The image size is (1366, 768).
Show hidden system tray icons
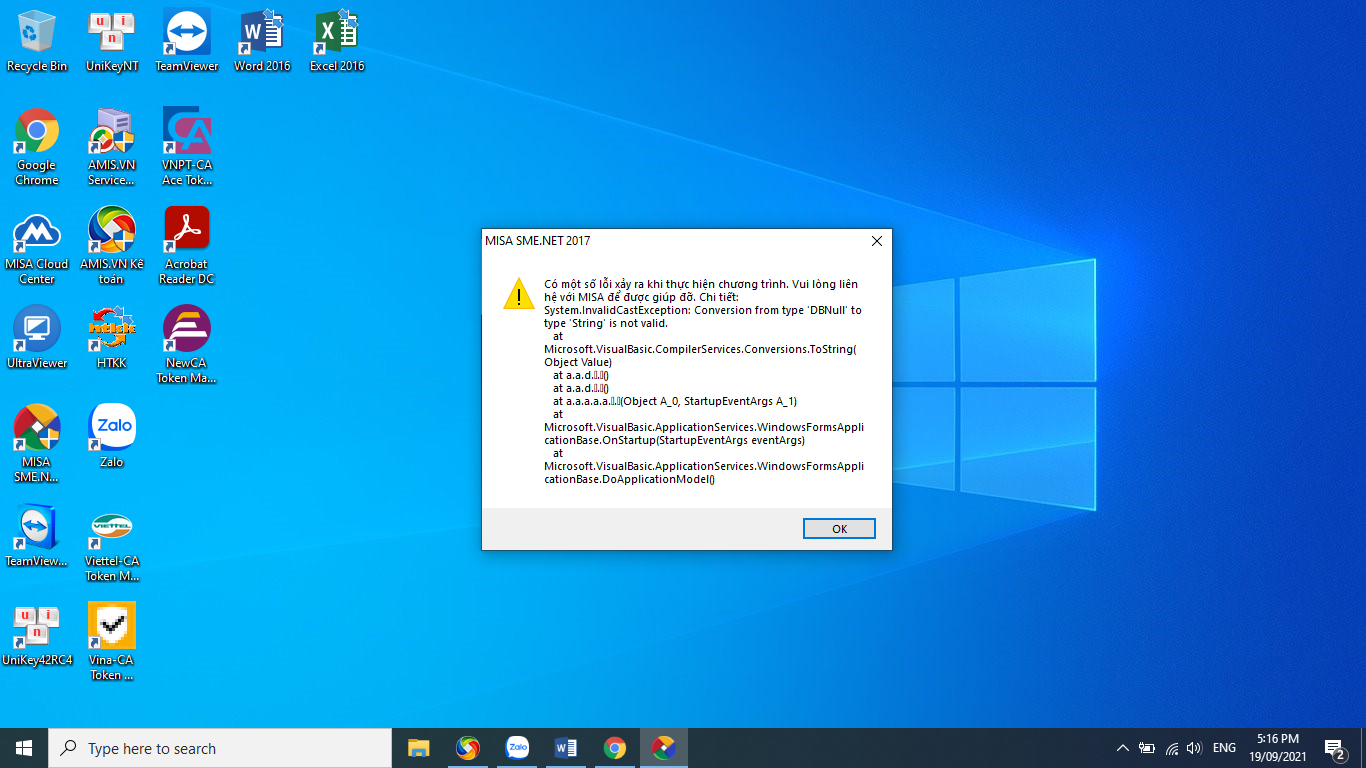(1122, 748)
